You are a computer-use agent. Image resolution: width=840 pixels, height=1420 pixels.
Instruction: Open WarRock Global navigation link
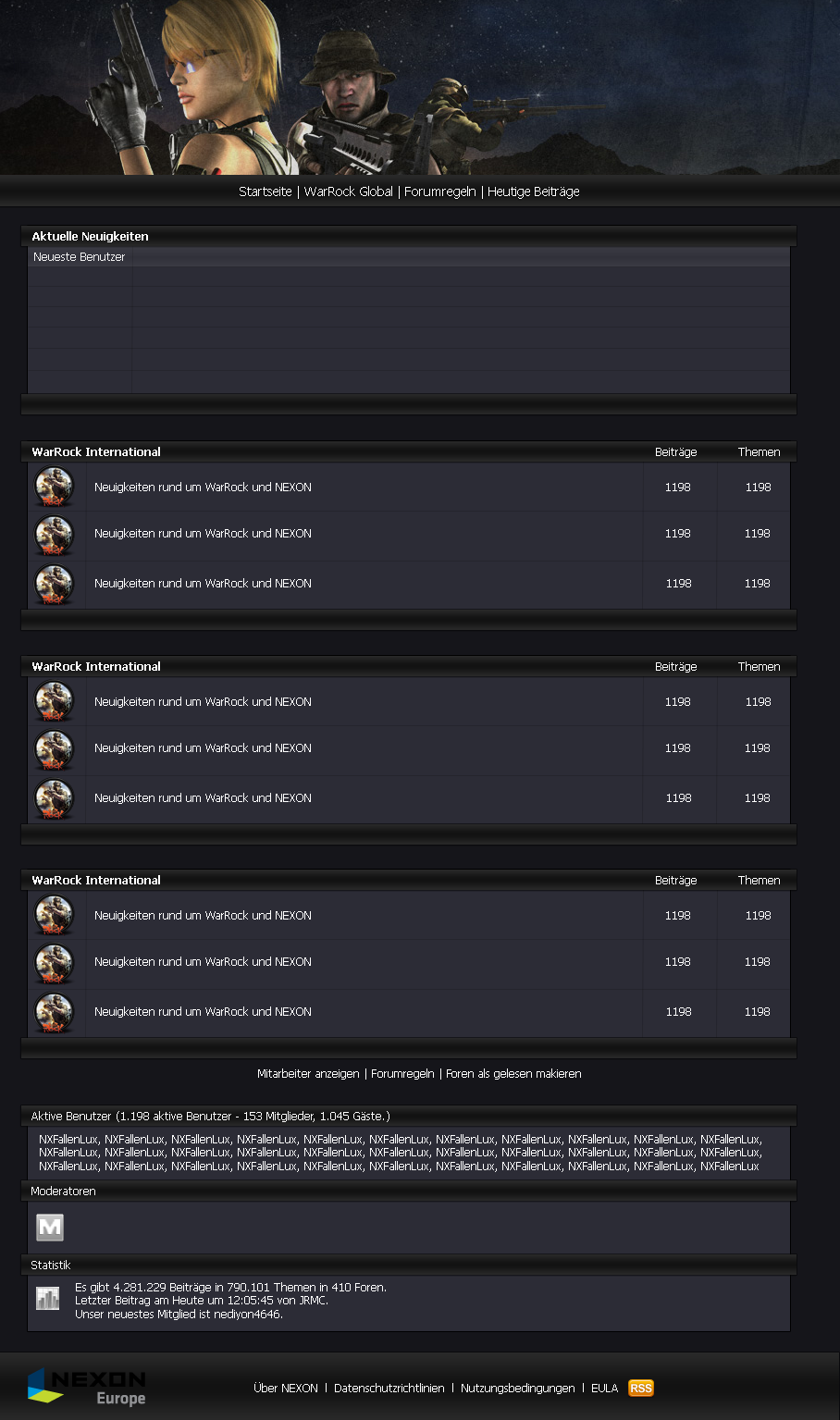(x=349, y=191)
